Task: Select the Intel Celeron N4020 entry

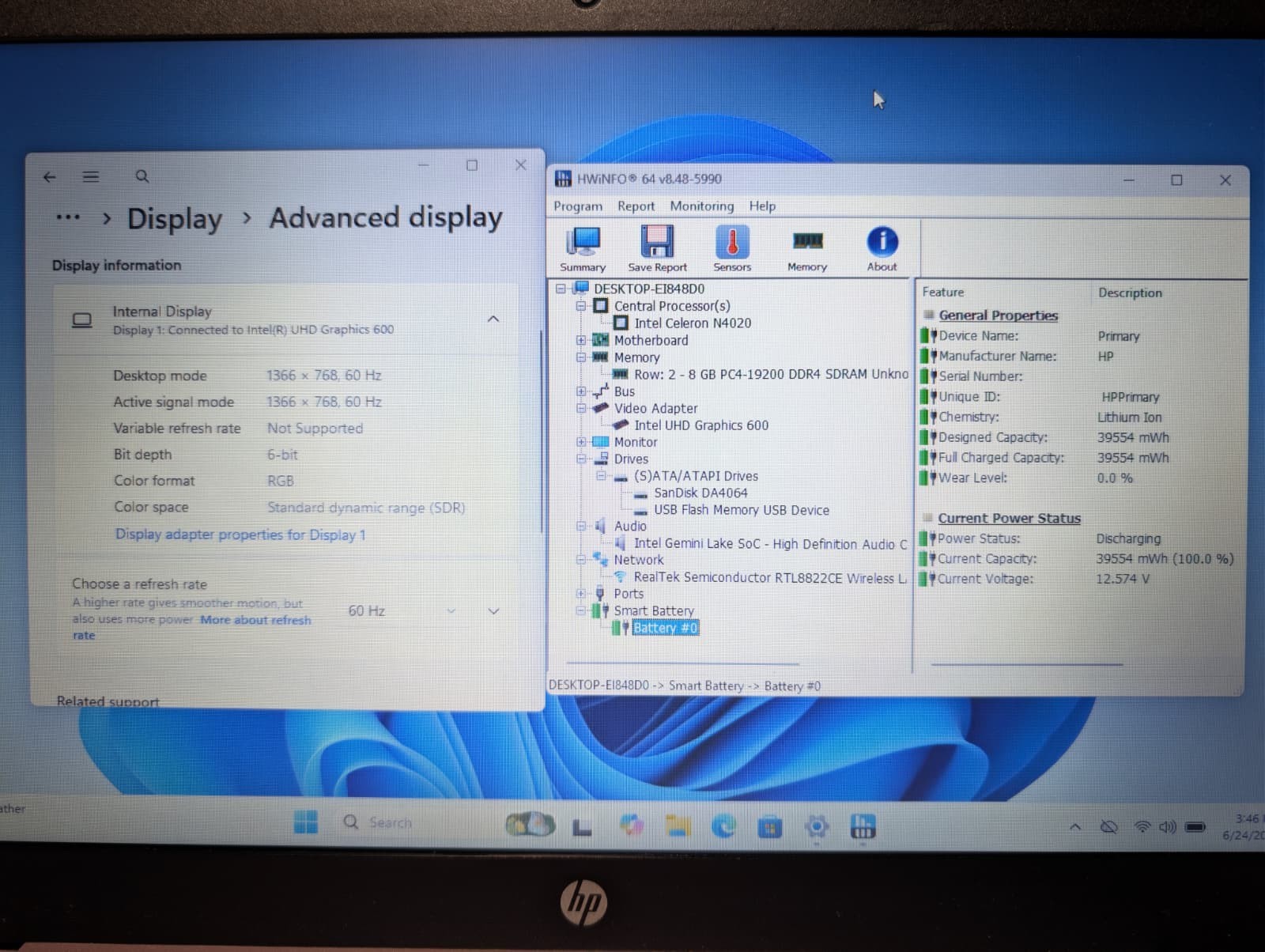Action: [693, 323]
